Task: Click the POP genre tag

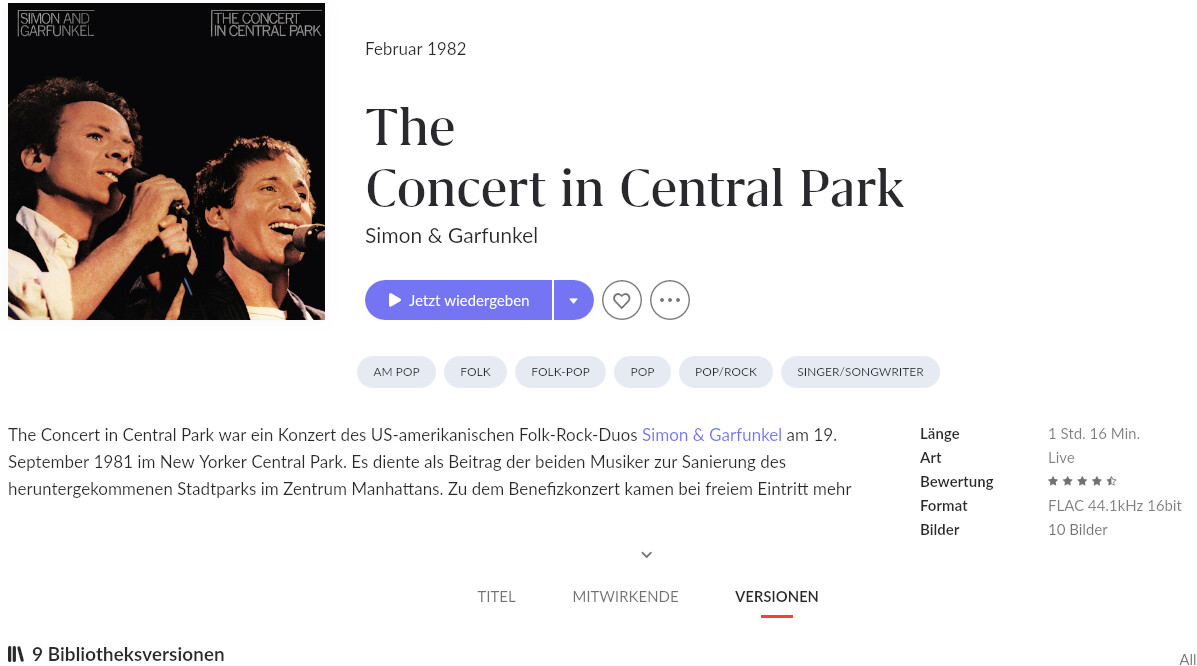Action: point(642,372)
